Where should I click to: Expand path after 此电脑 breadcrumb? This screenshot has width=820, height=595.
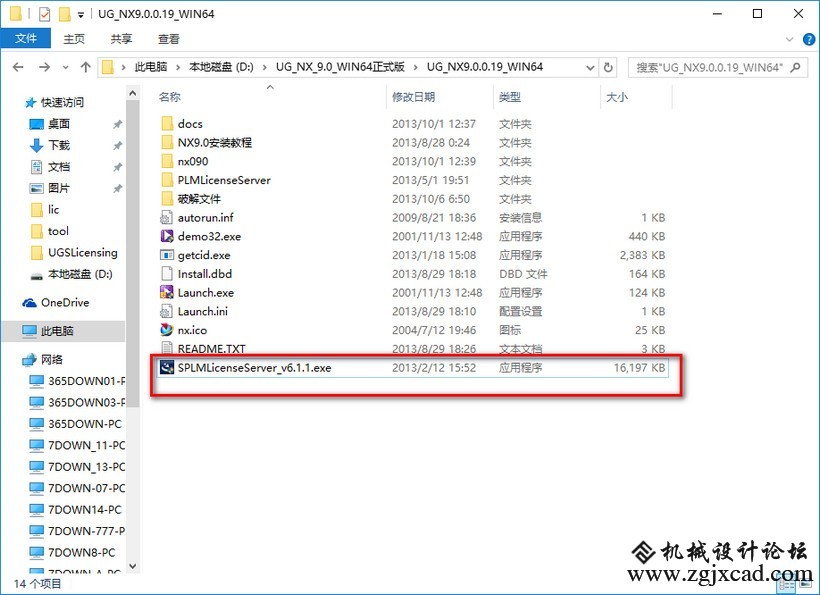click(x=178, y=67)
